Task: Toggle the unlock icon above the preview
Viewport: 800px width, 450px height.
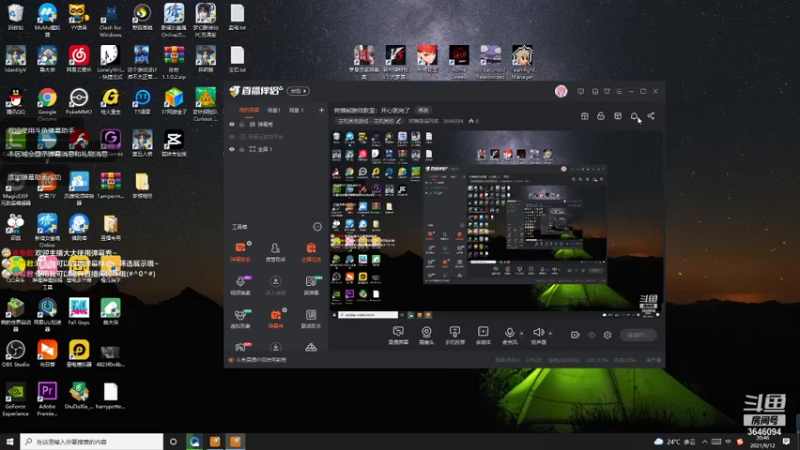Action: [x=601, y=116]
